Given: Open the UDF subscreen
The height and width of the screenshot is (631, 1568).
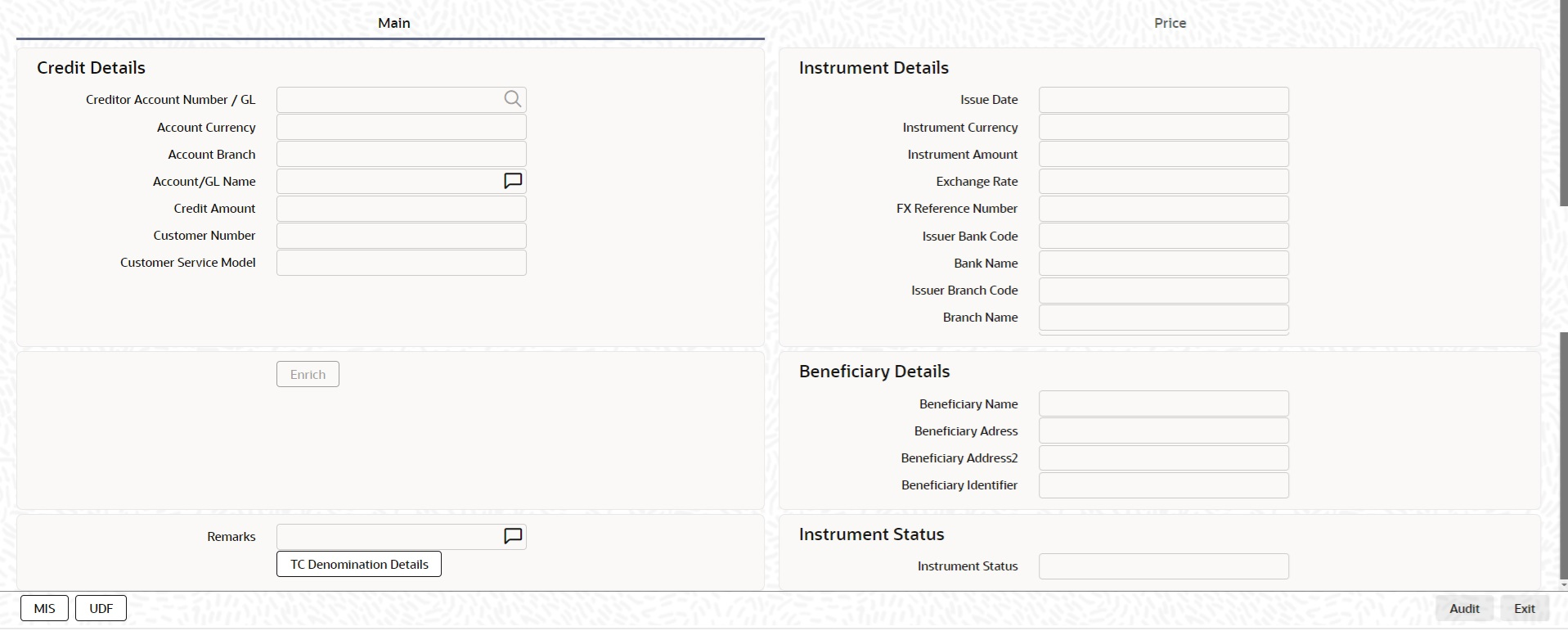Looking at the screenshot, I should [x=101, y=608].
